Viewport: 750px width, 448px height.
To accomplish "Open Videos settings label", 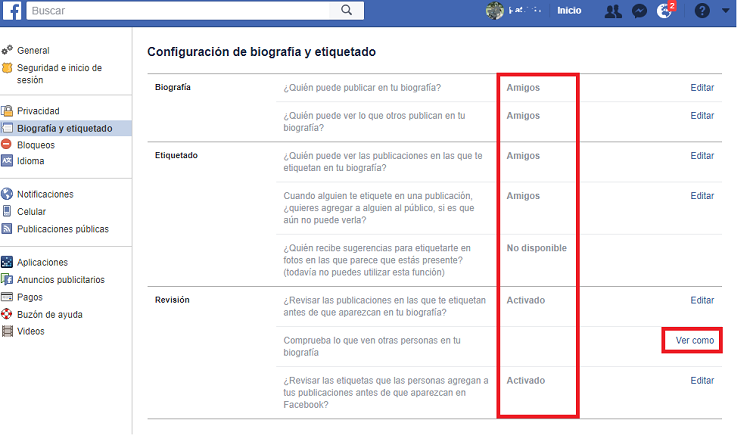I will pos(31,331).
